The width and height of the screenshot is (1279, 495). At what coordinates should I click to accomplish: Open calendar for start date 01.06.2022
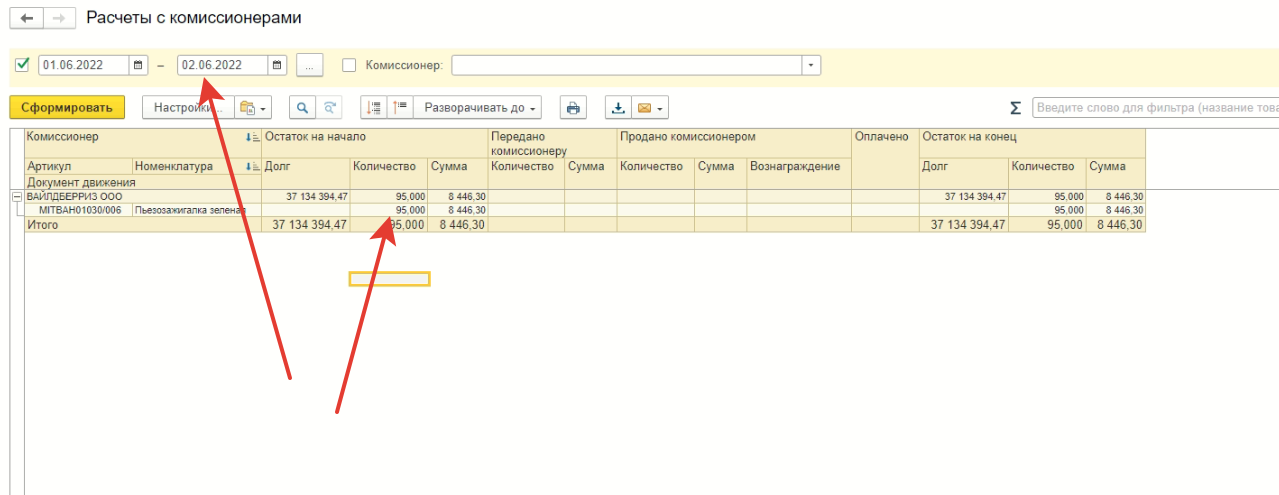[x=139, y=65]
